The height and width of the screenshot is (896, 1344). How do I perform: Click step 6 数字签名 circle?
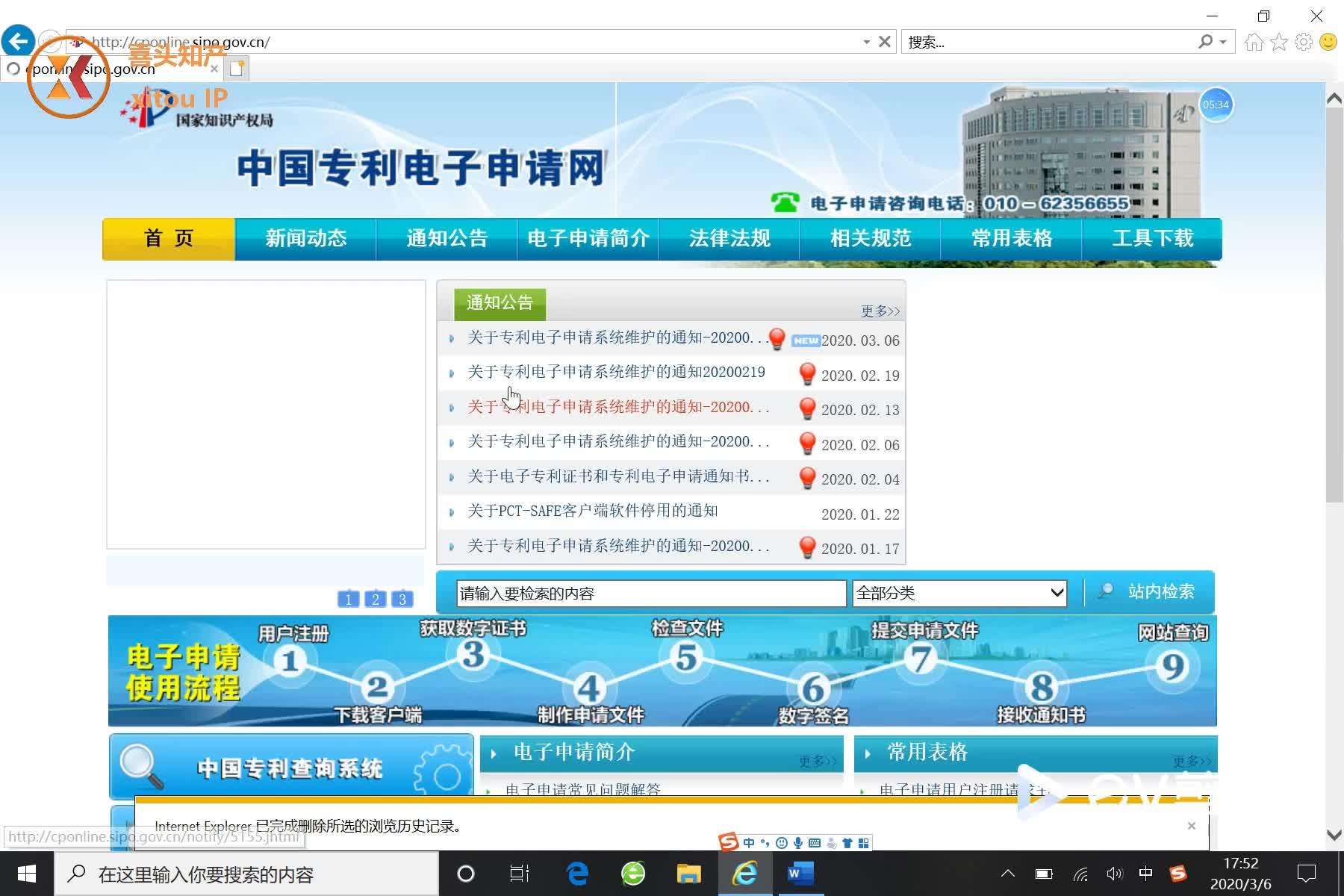[x=814, y=688]
